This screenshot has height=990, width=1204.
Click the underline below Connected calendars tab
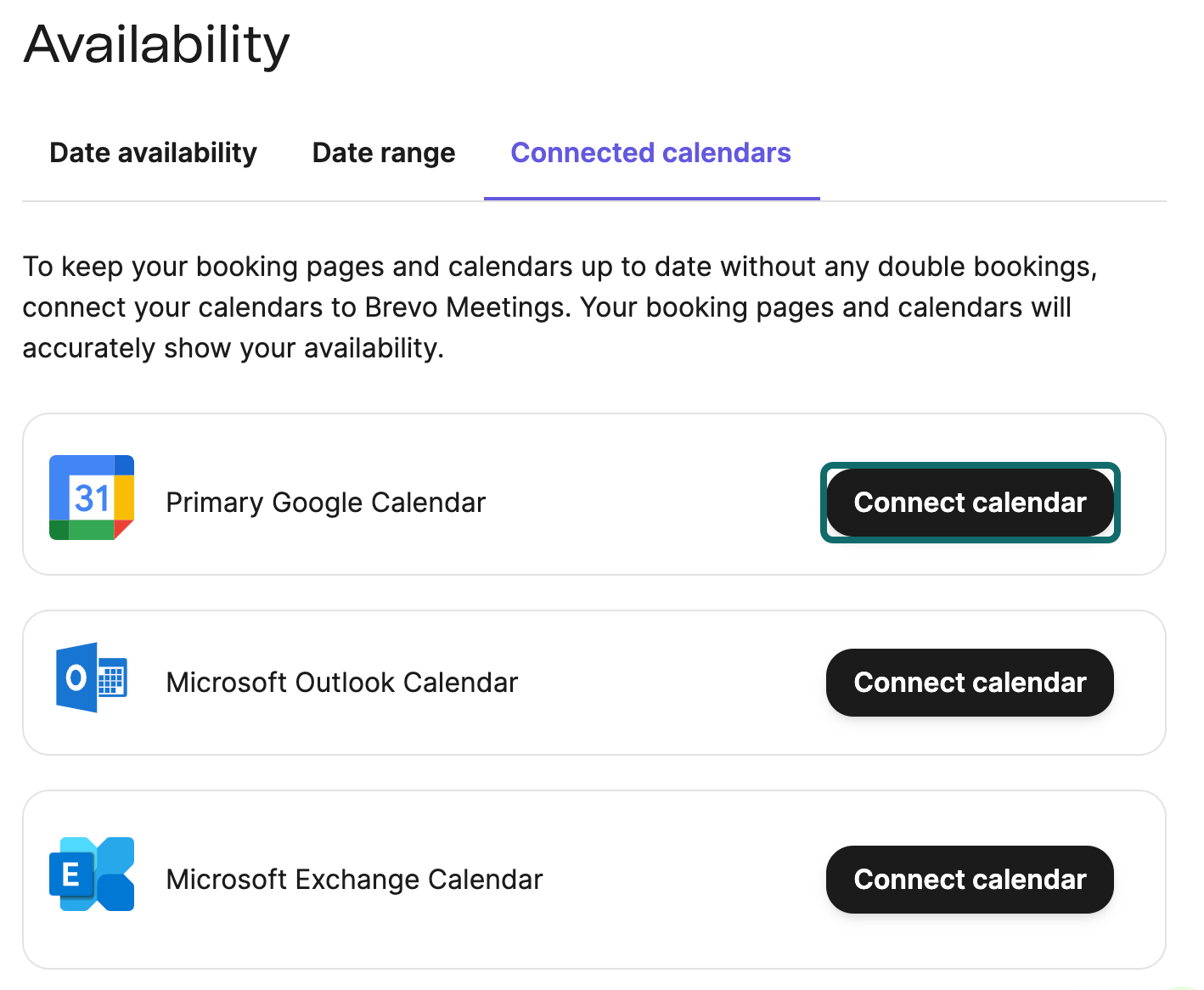coord(651,199)
